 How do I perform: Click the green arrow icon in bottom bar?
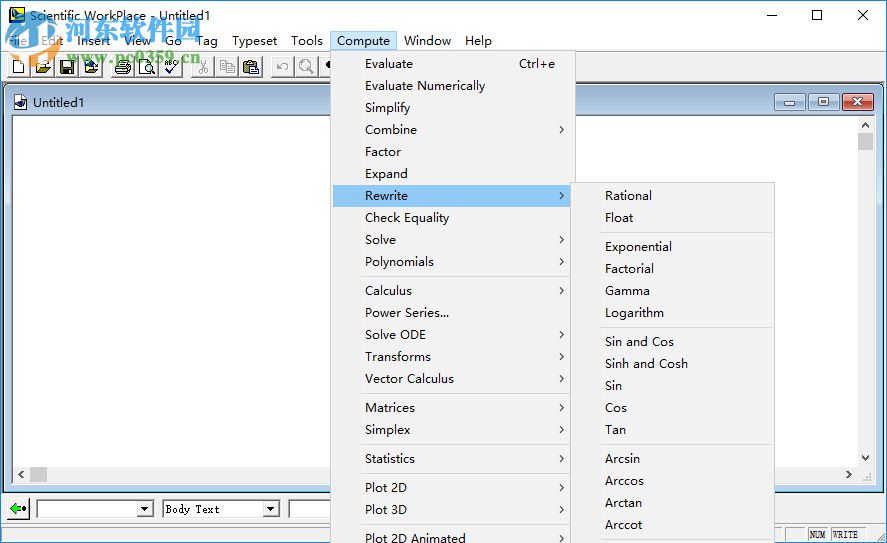coord(19,509)
